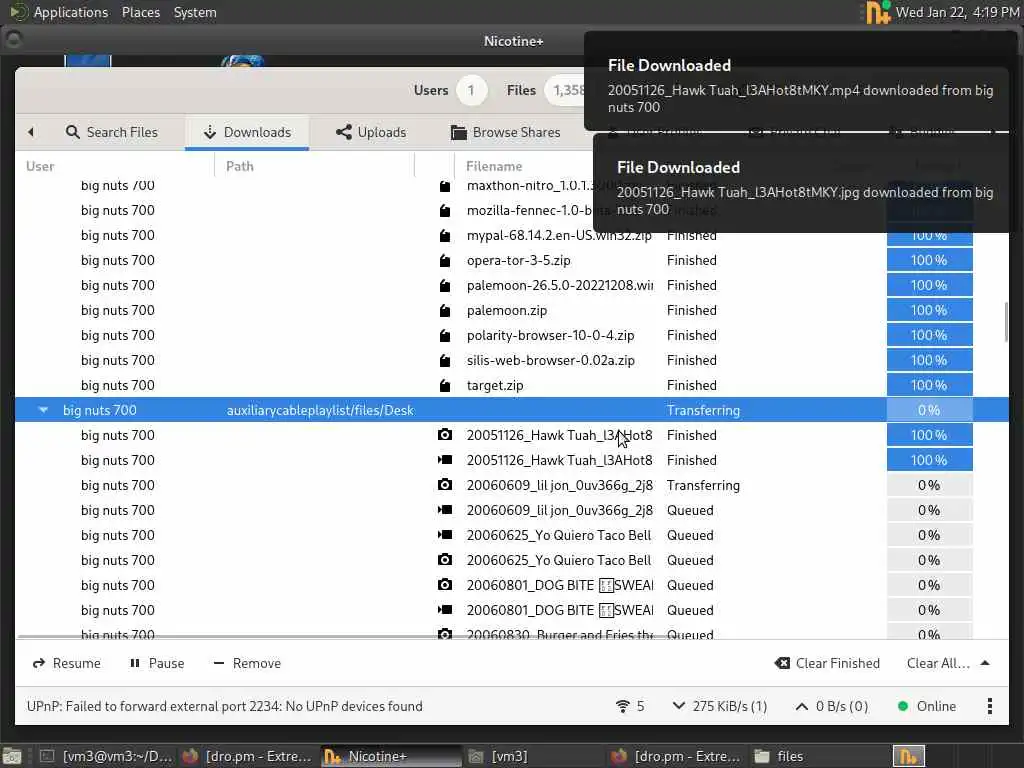Toggle the Online status indicator

tap(927, 706)
